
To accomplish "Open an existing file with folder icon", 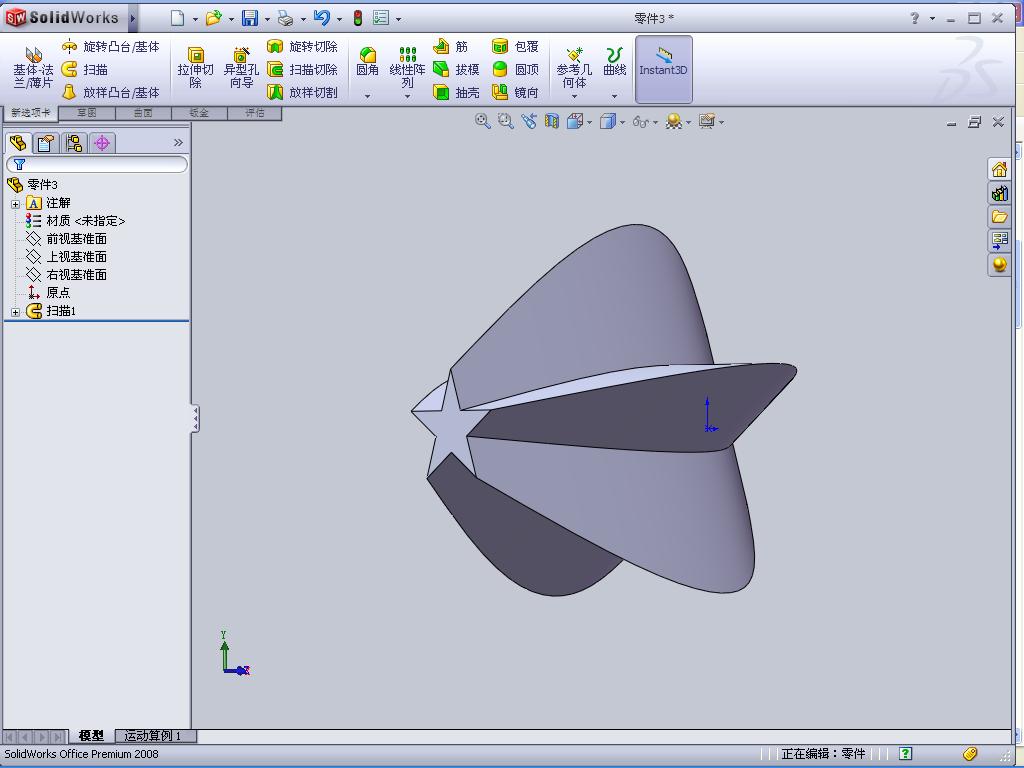I will pos(214,18).
